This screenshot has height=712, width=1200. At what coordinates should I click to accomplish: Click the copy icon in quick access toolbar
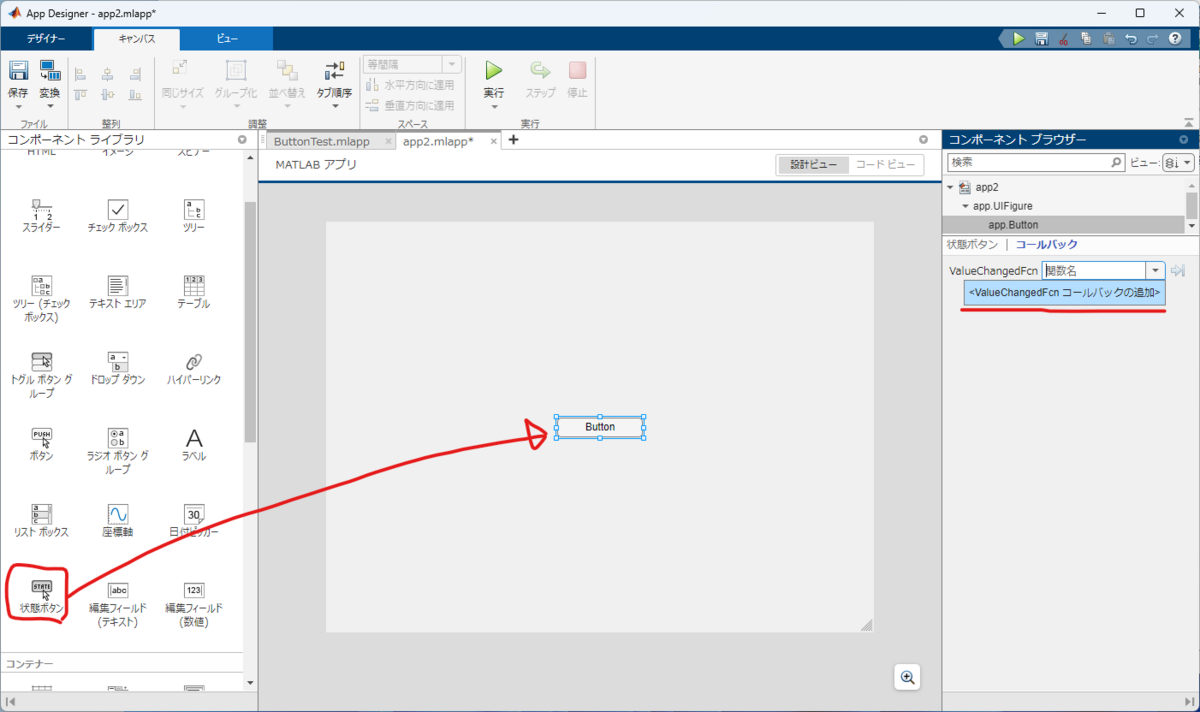(1086, 39)
